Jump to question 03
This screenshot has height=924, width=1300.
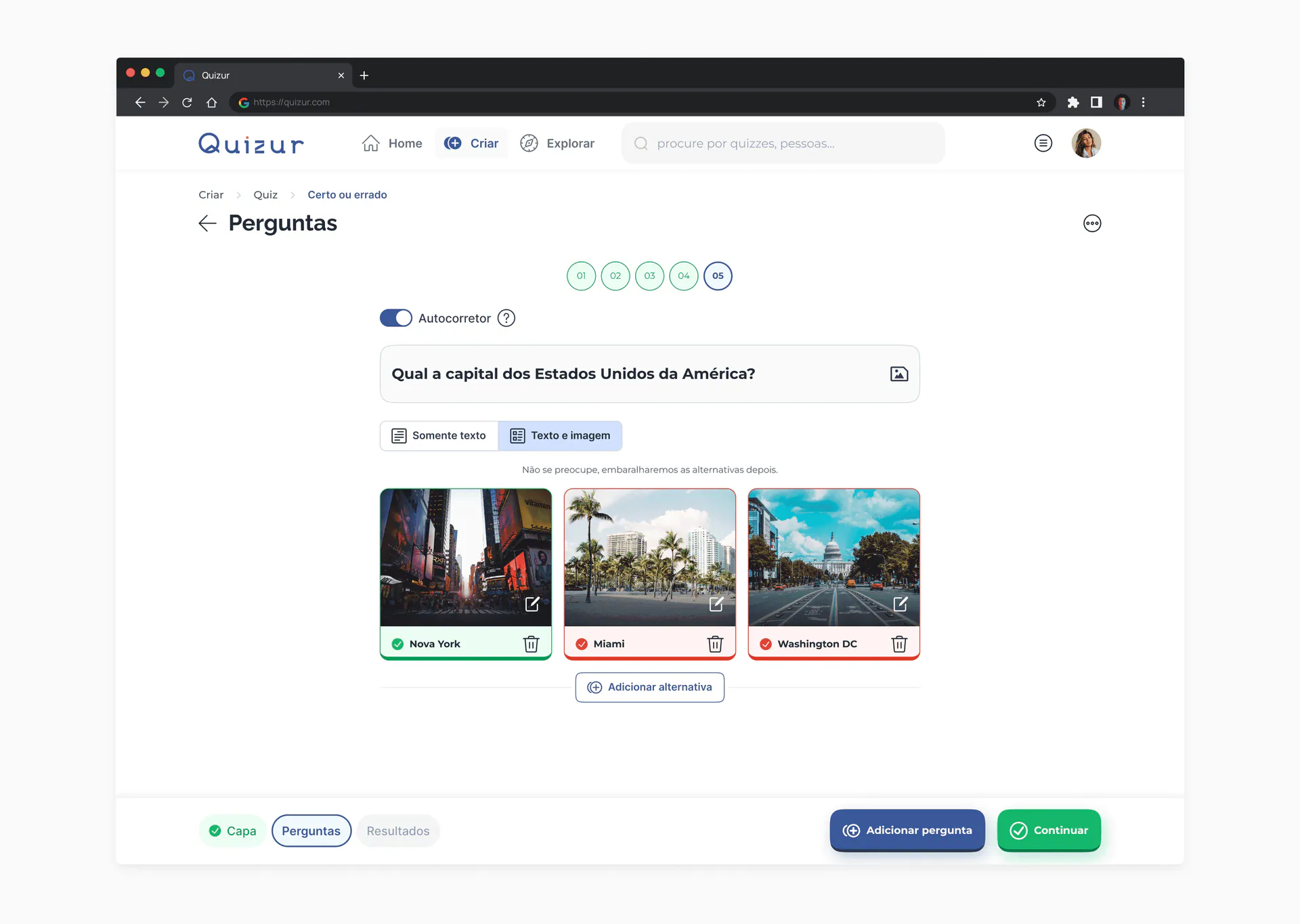(649, 276)
